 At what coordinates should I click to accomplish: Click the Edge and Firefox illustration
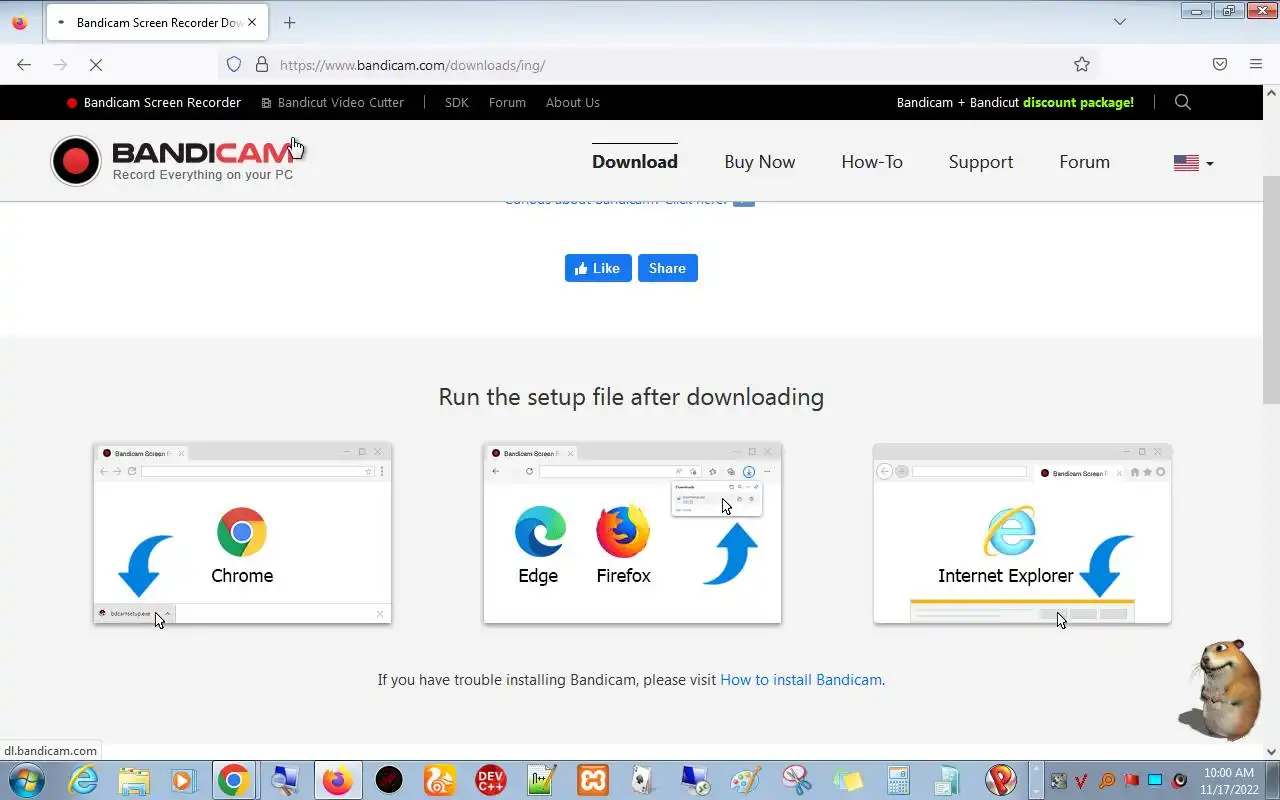632,534
